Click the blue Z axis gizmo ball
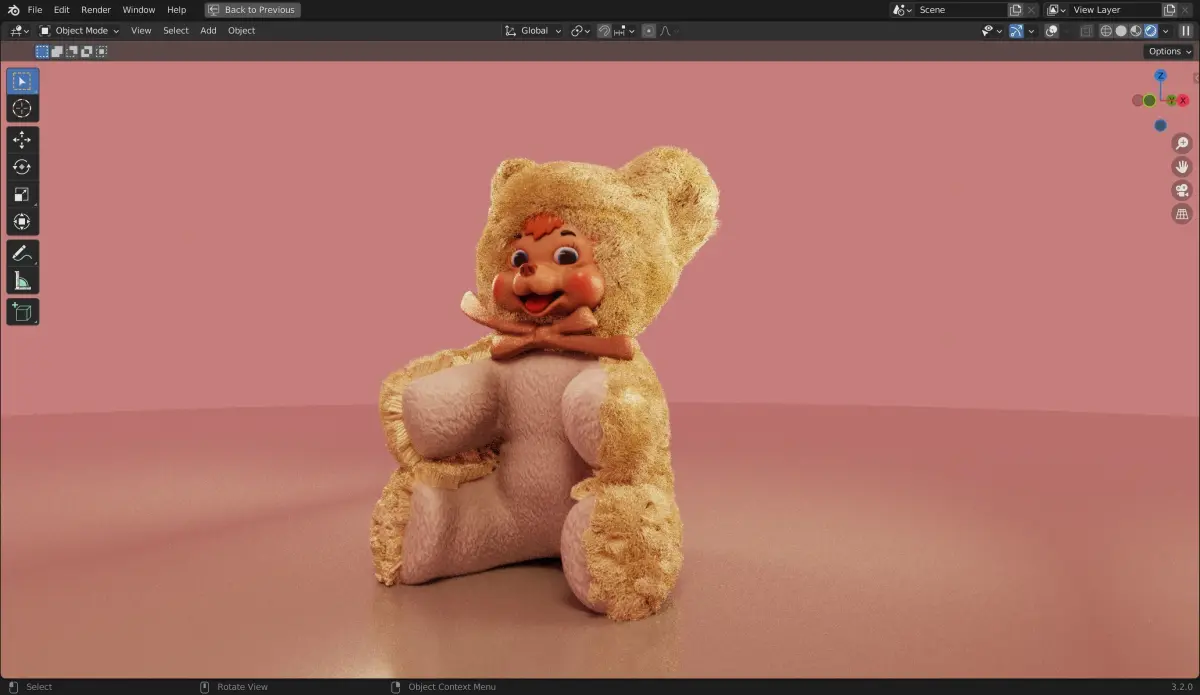This screenshot has width=1200, height=695. click(x=1160, y=76)
